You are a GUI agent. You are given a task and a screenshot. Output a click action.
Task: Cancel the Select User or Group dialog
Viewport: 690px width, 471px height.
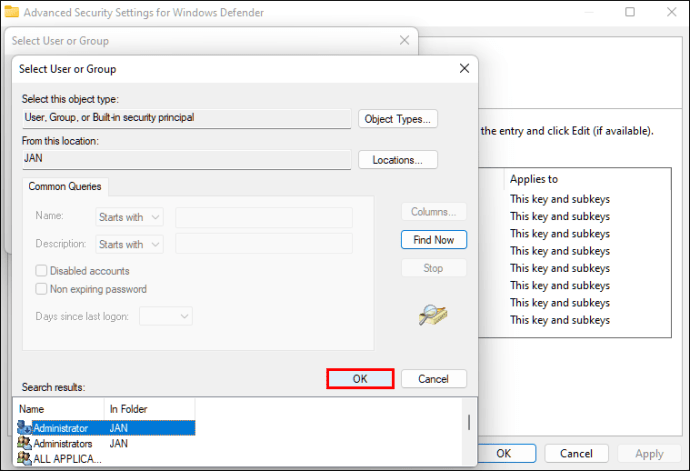(433, 379)
